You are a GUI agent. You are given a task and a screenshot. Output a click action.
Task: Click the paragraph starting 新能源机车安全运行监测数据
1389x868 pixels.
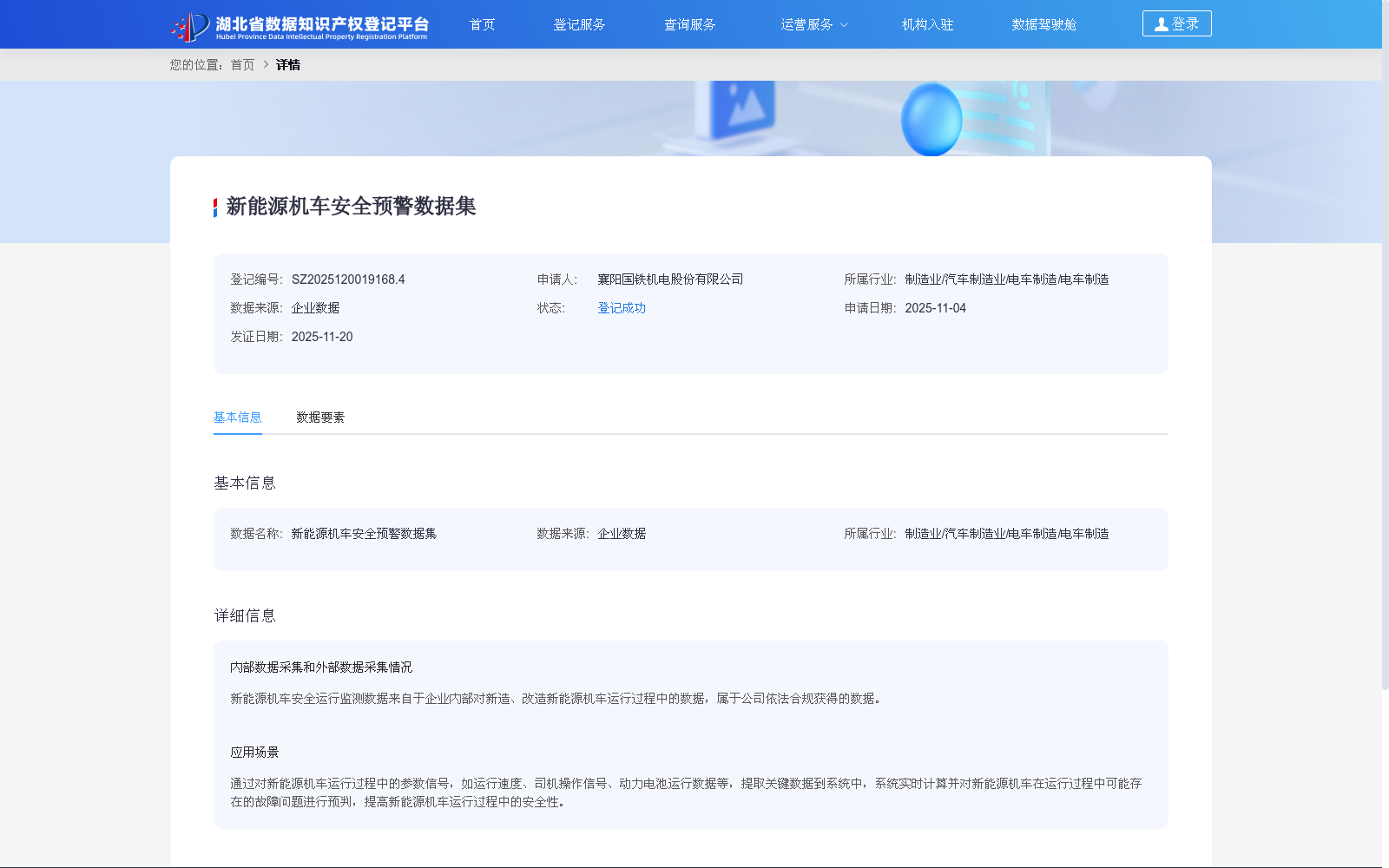[x=557, y=699]
